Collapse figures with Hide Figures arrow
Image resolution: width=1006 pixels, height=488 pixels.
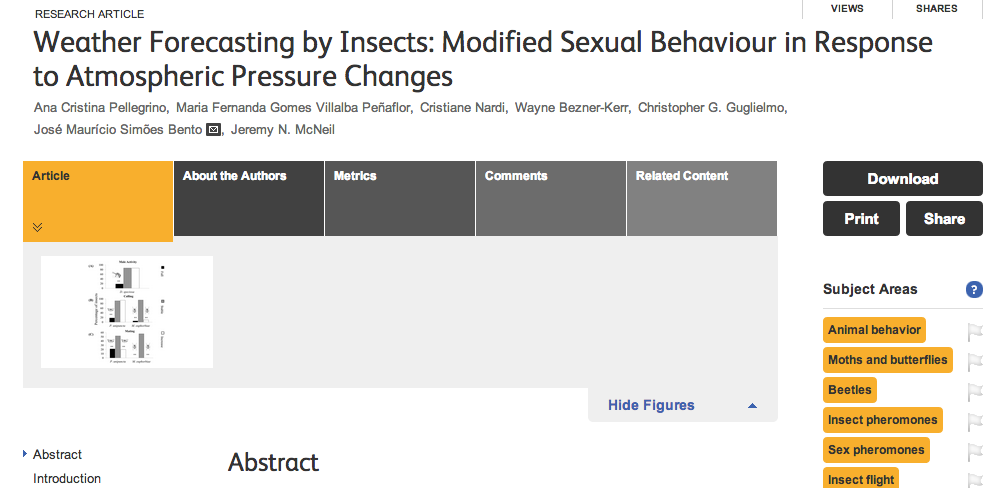(x=753, y=405)
